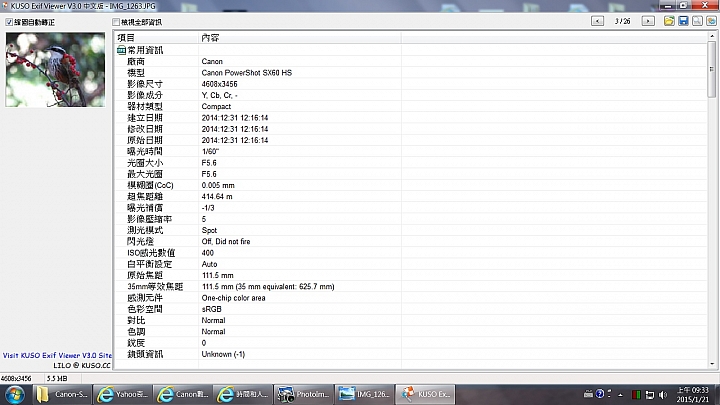The image size is (720, 405).
Task: Select the '1/60"' exposure value
Action: tap(210, 152)
